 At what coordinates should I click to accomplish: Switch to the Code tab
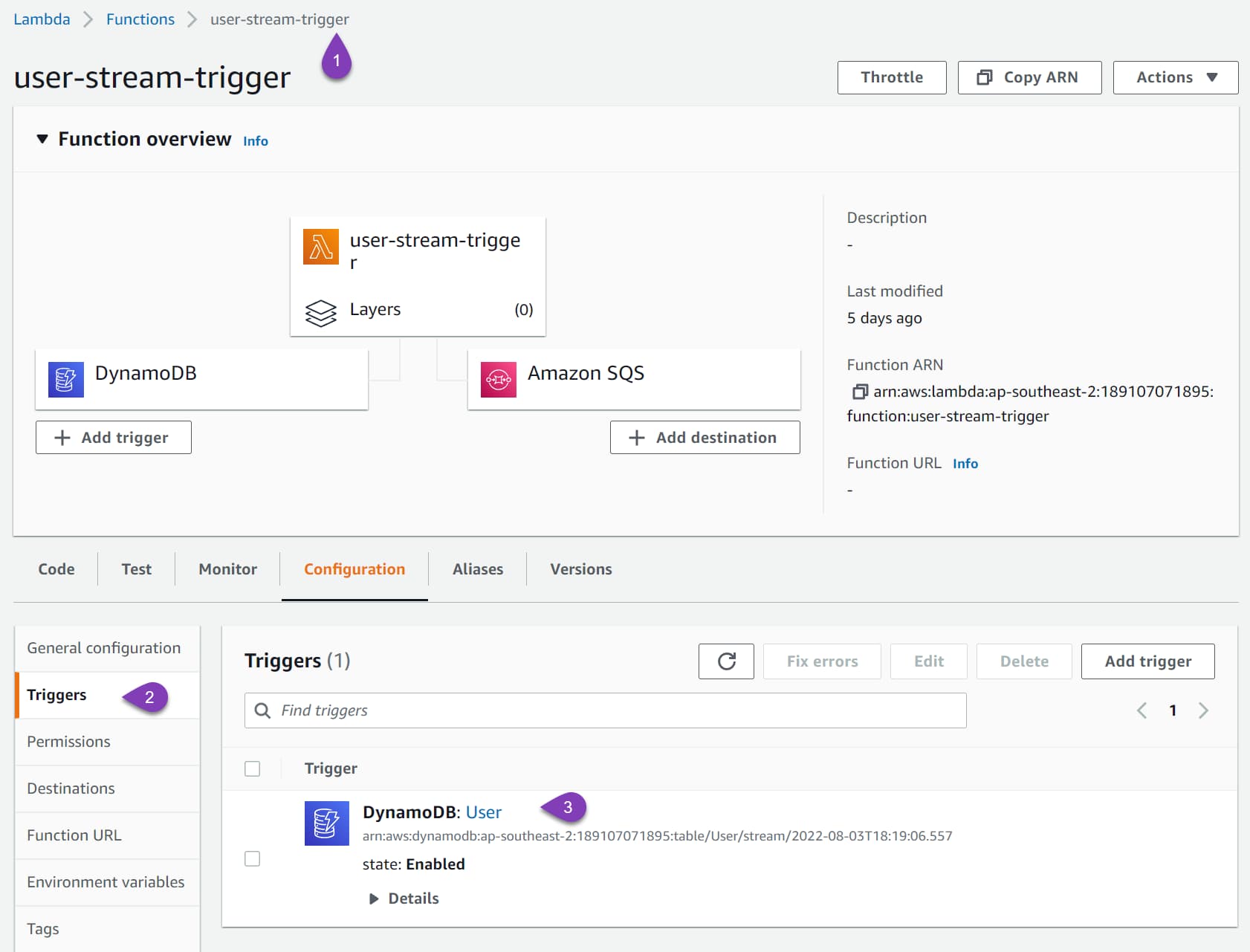pos(56,569)
